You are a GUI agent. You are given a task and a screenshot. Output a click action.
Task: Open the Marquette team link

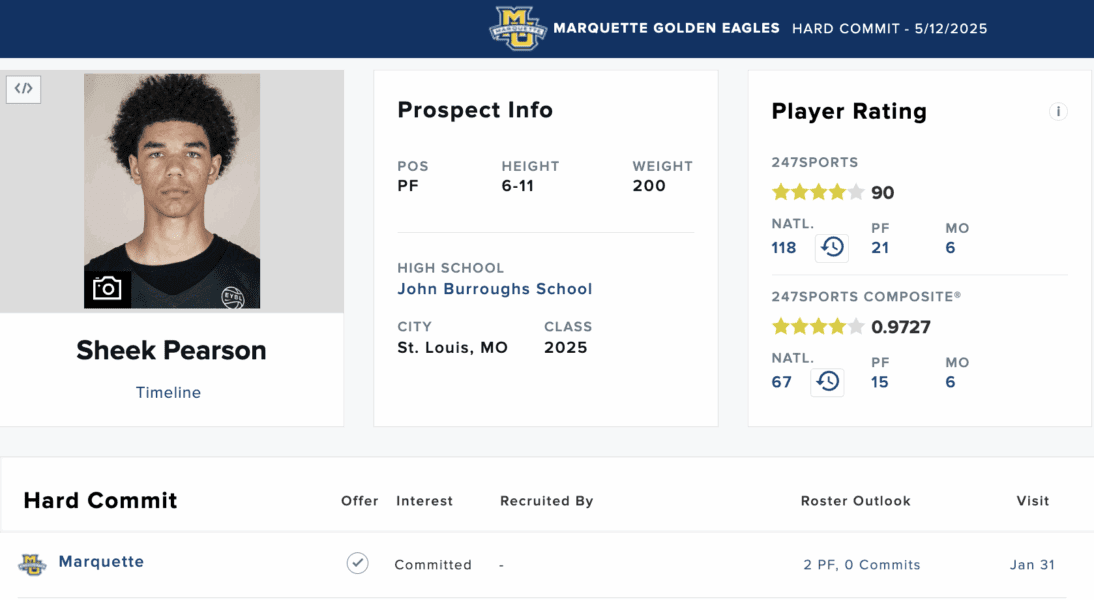pyautogui.click(x=101, y=562)
